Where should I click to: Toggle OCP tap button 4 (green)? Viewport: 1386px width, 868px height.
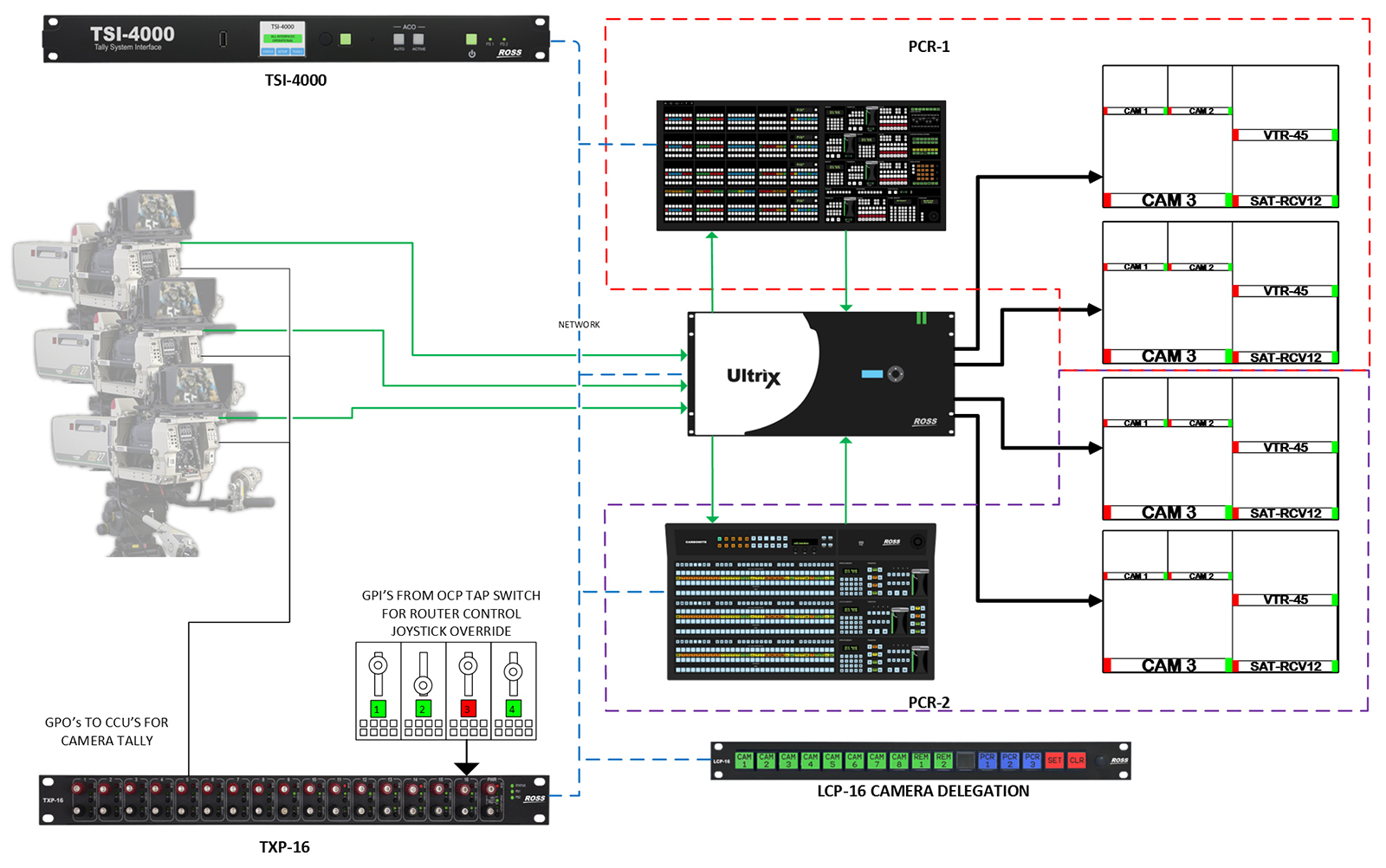(514, 709)
